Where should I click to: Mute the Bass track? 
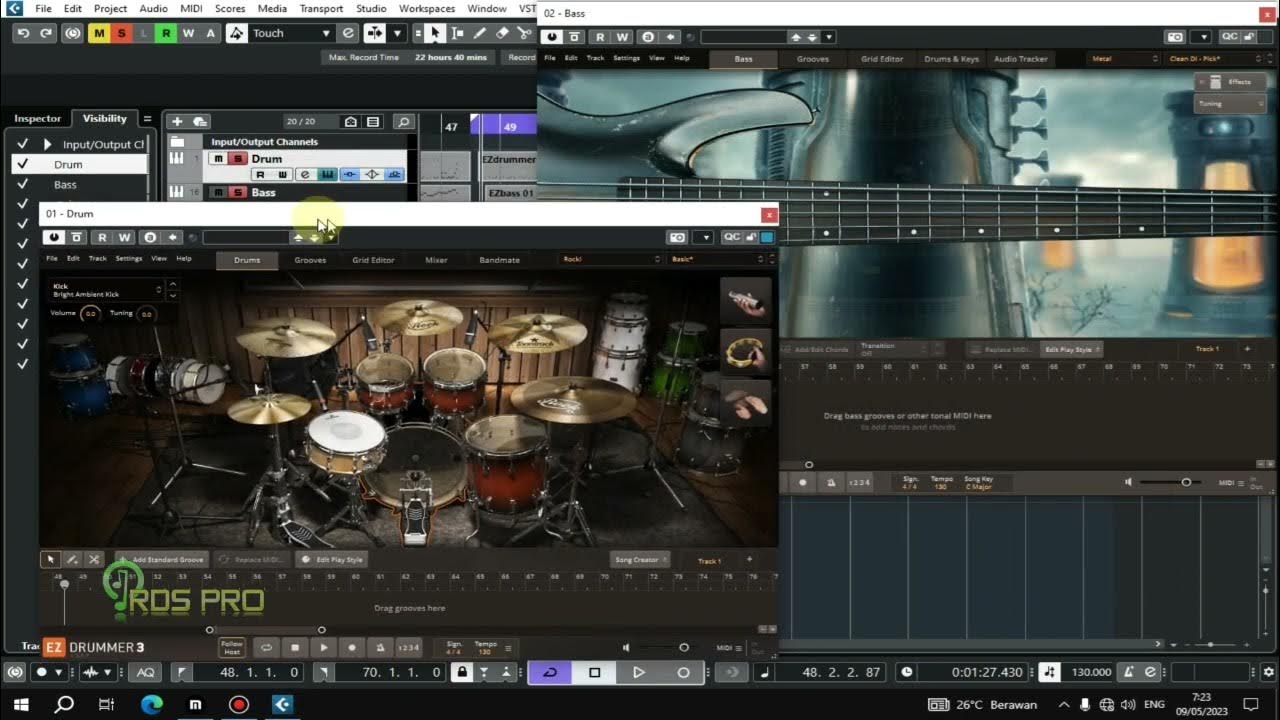[x=219, y=192]
